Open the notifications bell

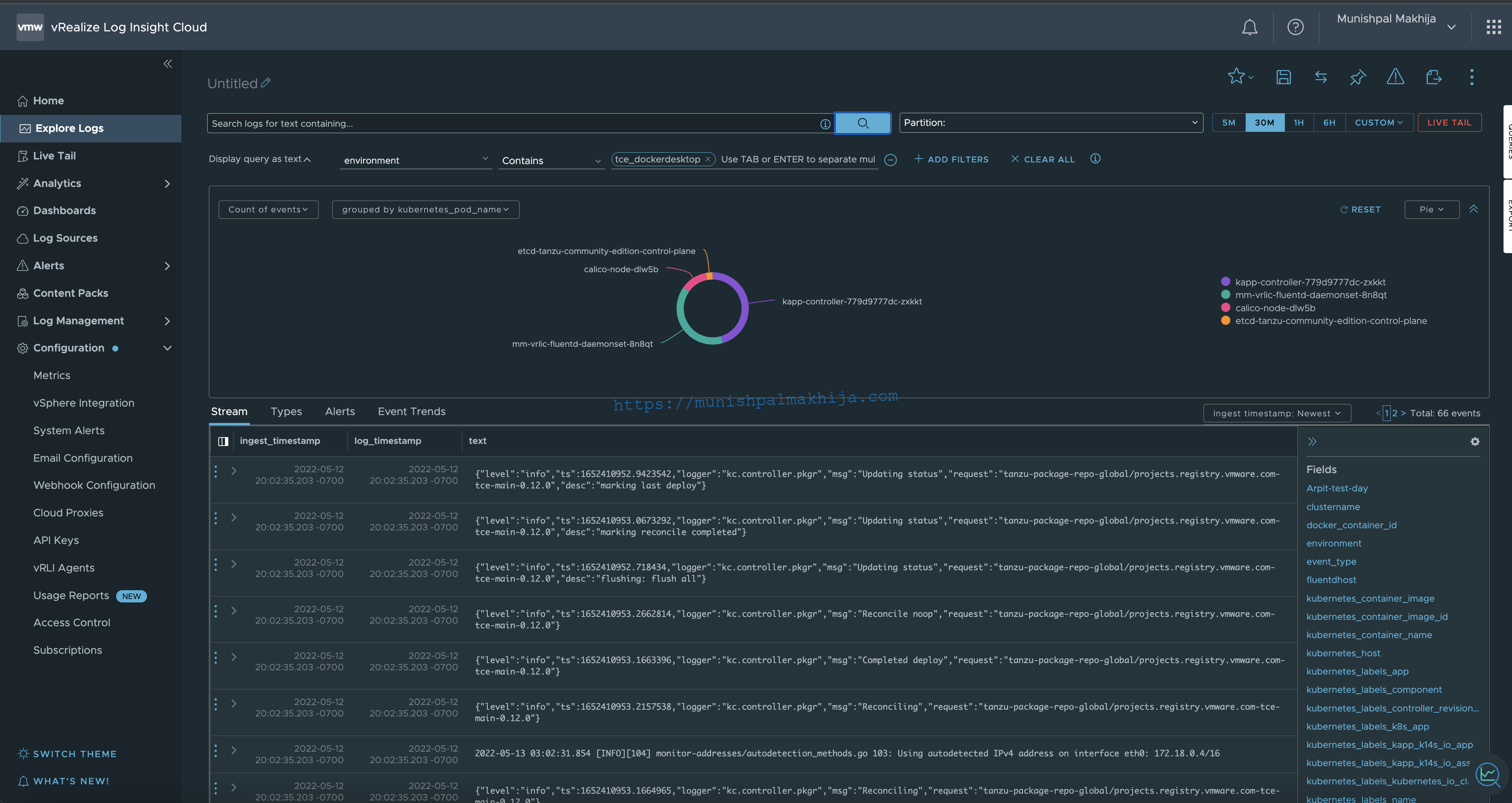1250,27
